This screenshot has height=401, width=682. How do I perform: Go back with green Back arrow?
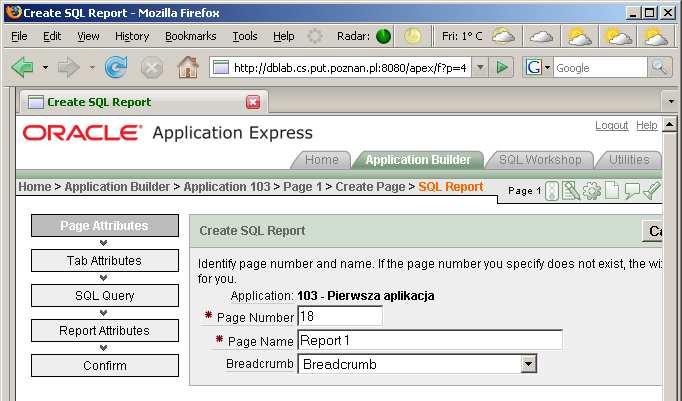point(23,67)
